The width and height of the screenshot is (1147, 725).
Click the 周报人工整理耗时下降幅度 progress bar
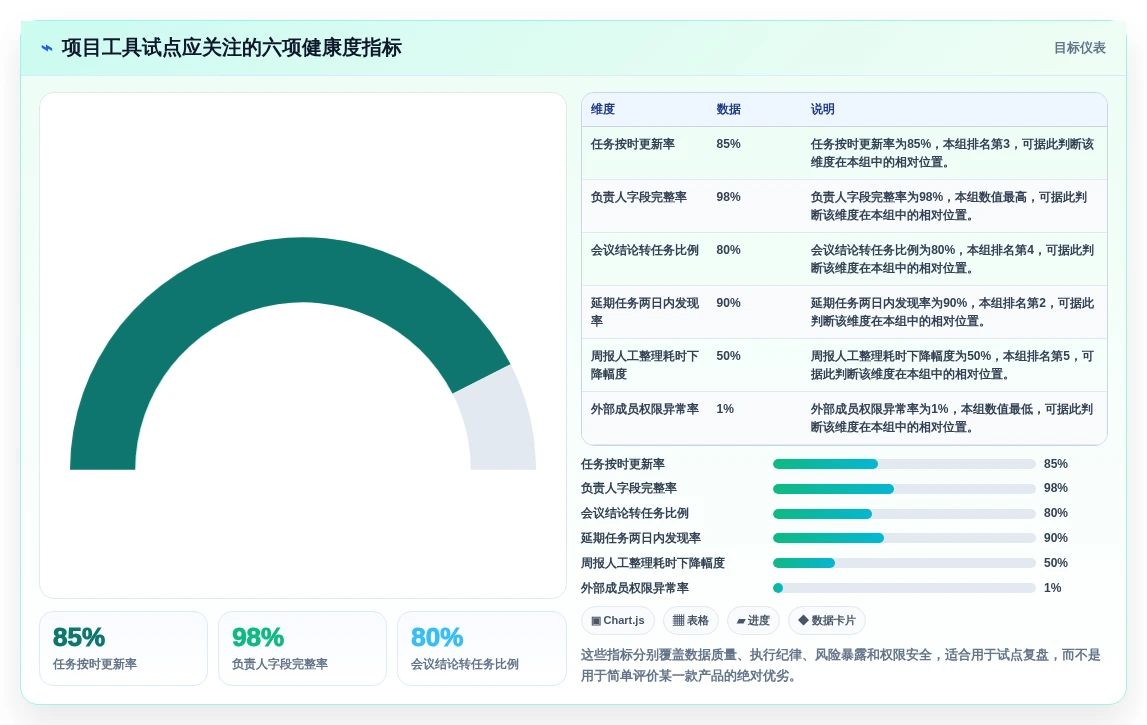[x=904, y=563]
